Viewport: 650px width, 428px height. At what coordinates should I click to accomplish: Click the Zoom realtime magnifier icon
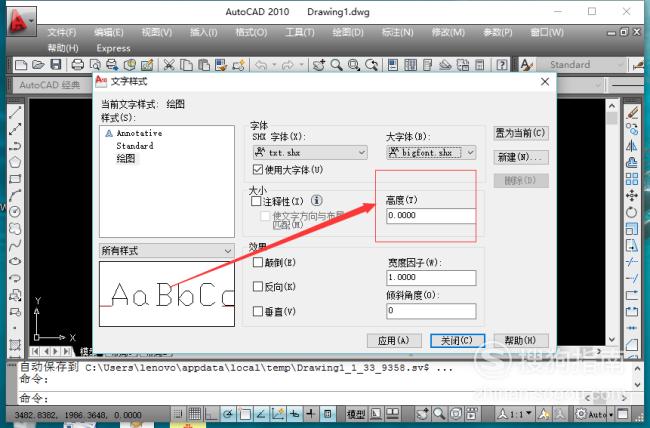(x=337, y=65)
